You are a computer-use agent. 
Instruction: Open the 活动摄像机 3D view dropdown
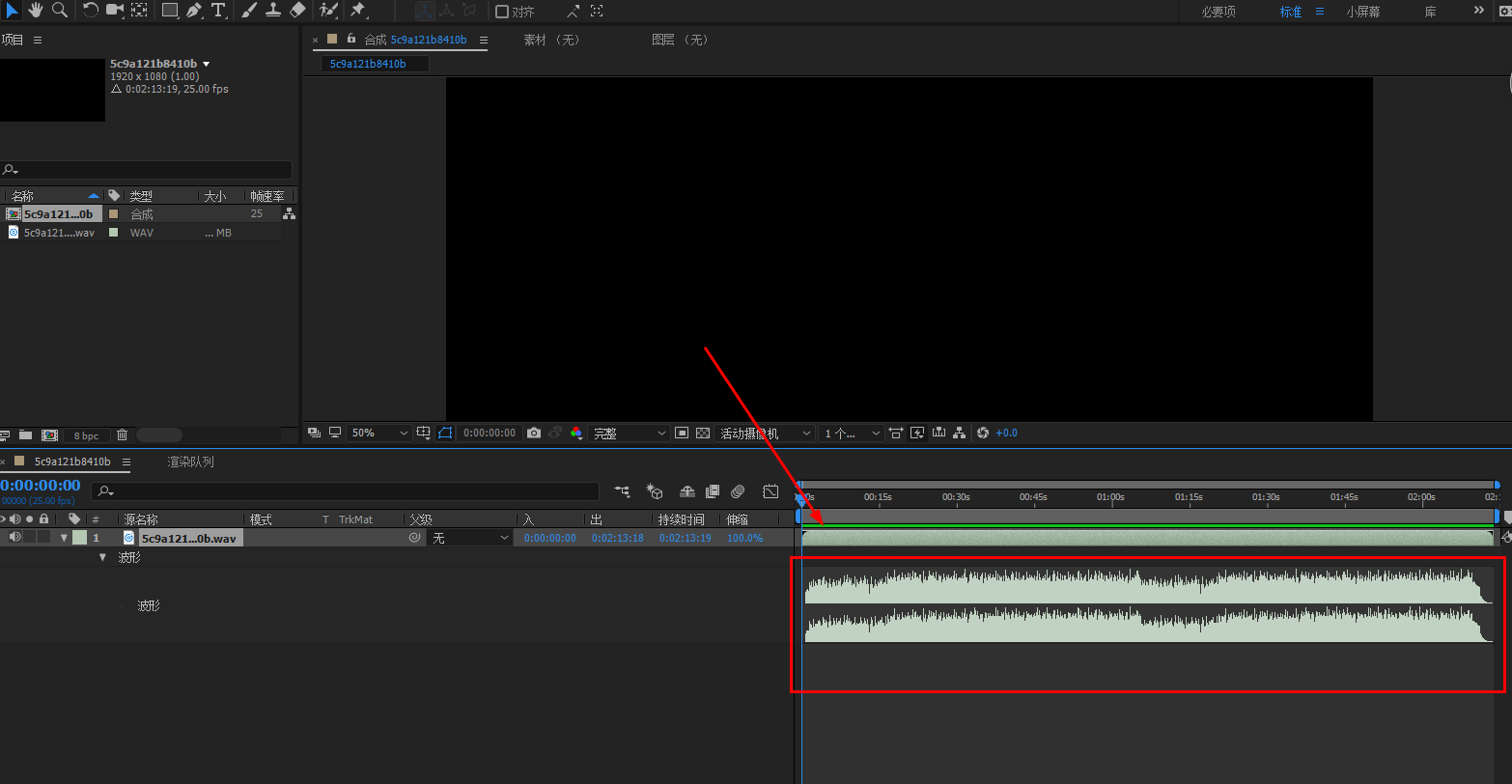(x=766, y=434)
